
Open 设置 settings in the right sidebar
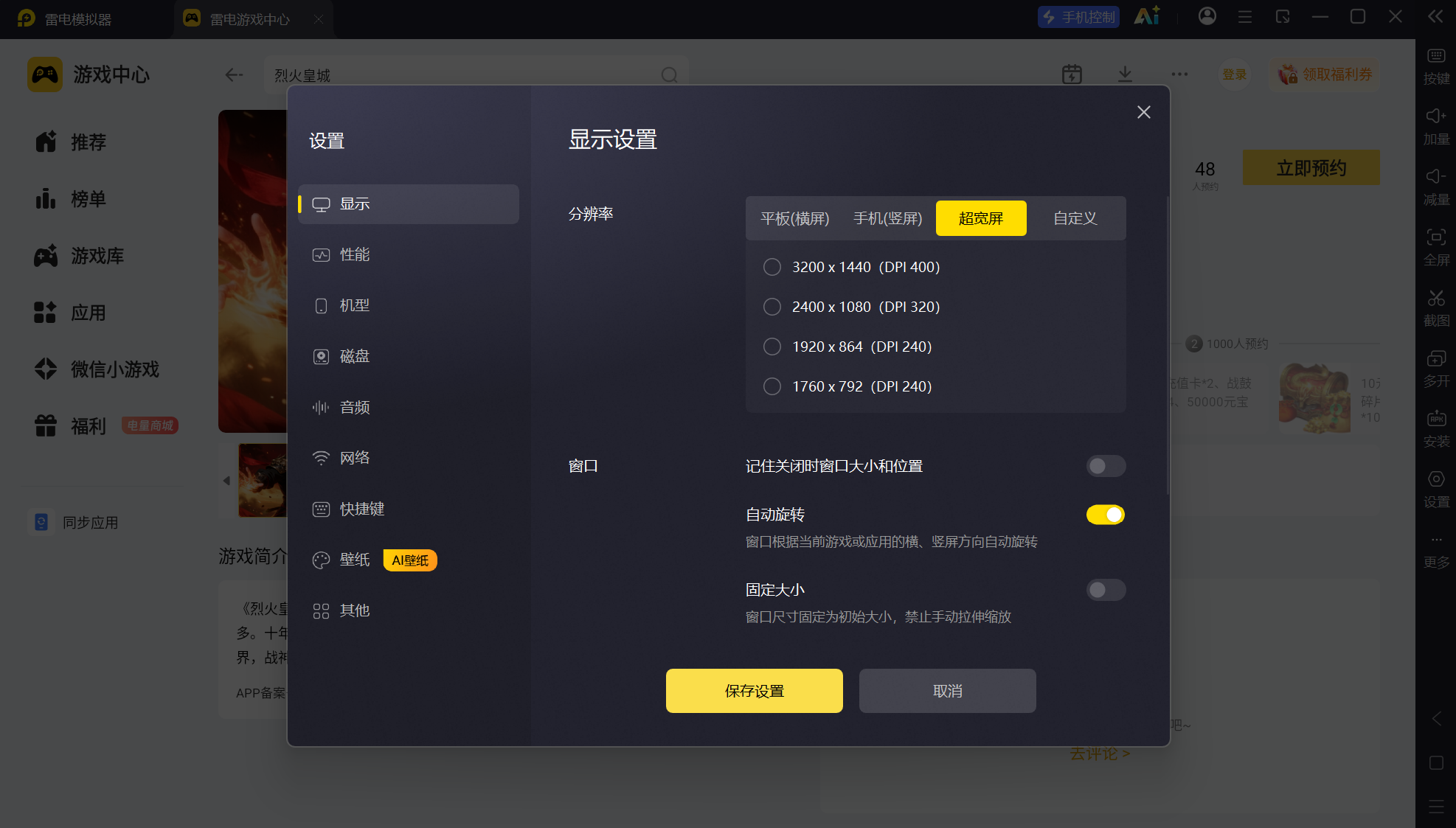1436,490
